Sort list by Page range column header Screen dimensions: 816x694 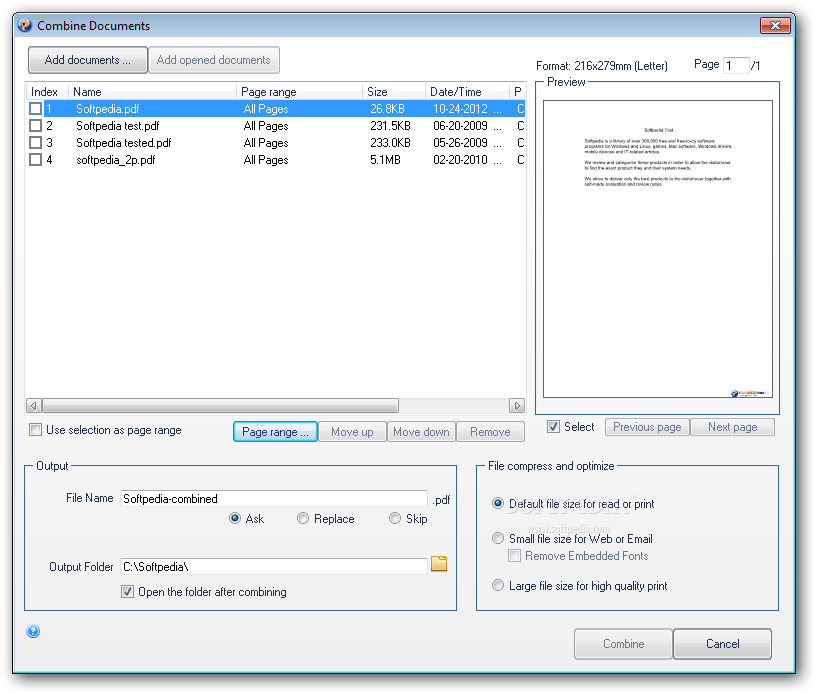pos(300,92)
